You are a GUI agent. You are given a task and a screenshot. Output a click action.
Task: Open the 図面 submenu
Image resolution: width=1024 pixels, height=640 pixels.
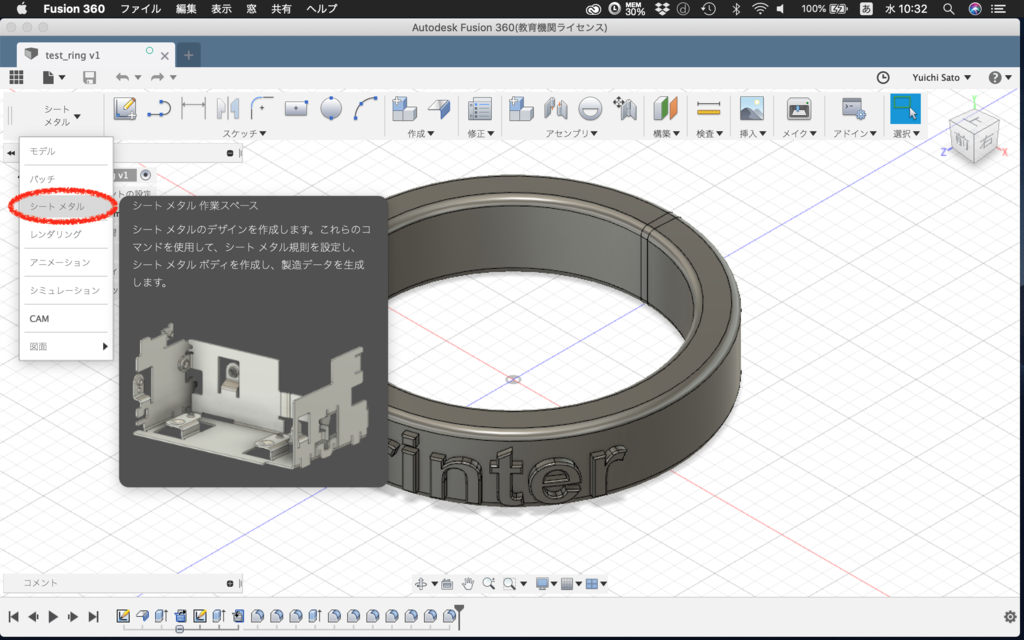pos(66,346)
